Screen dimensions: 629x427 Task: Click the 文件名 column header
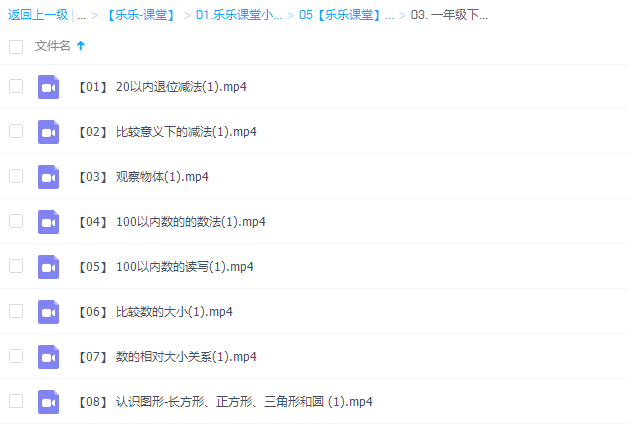point(52,46)
